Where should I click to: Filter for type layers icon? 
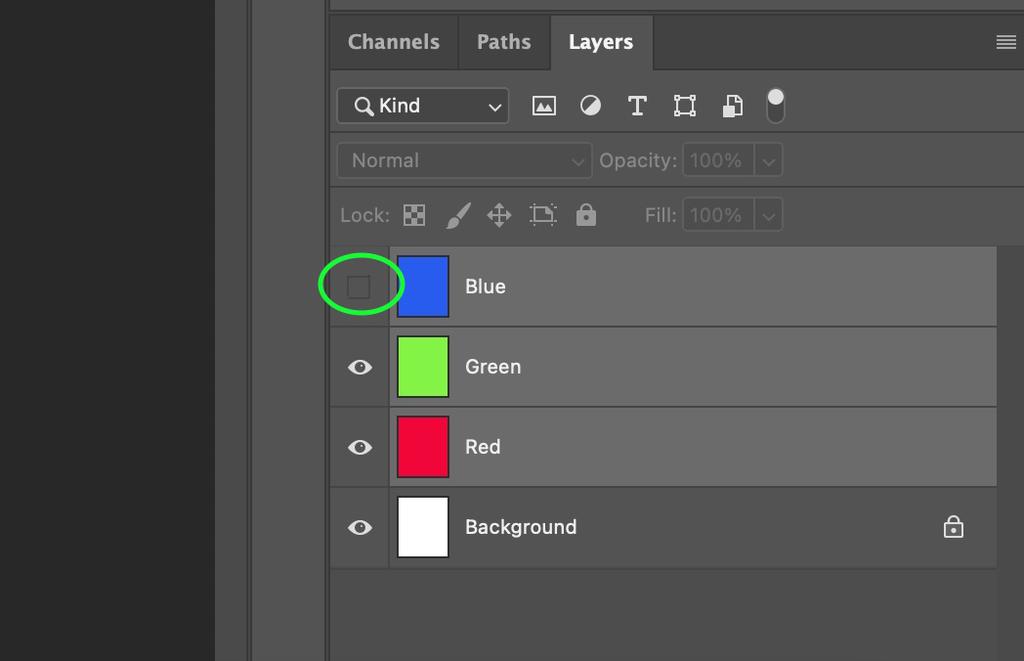(637, 106)
